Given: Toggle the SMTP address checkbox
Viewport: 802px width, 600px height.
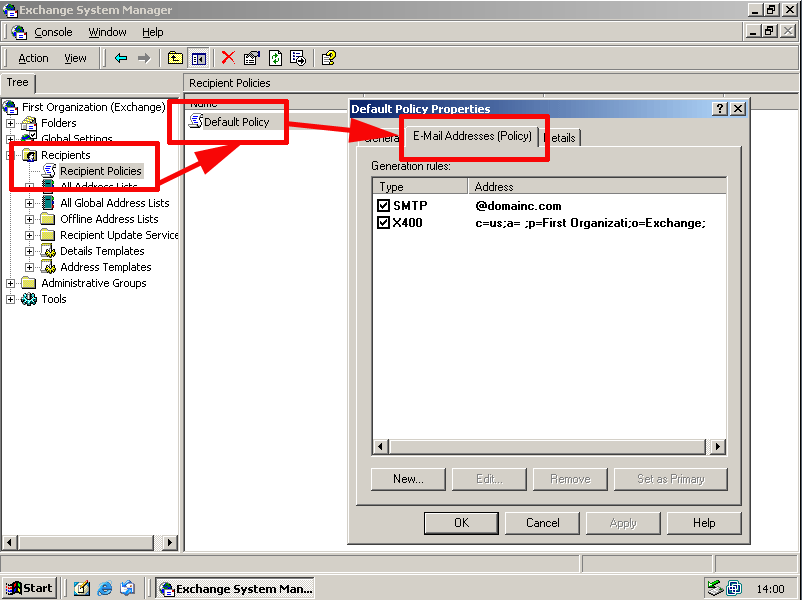Looking at the screenshot, I should [x=383, y=206].
